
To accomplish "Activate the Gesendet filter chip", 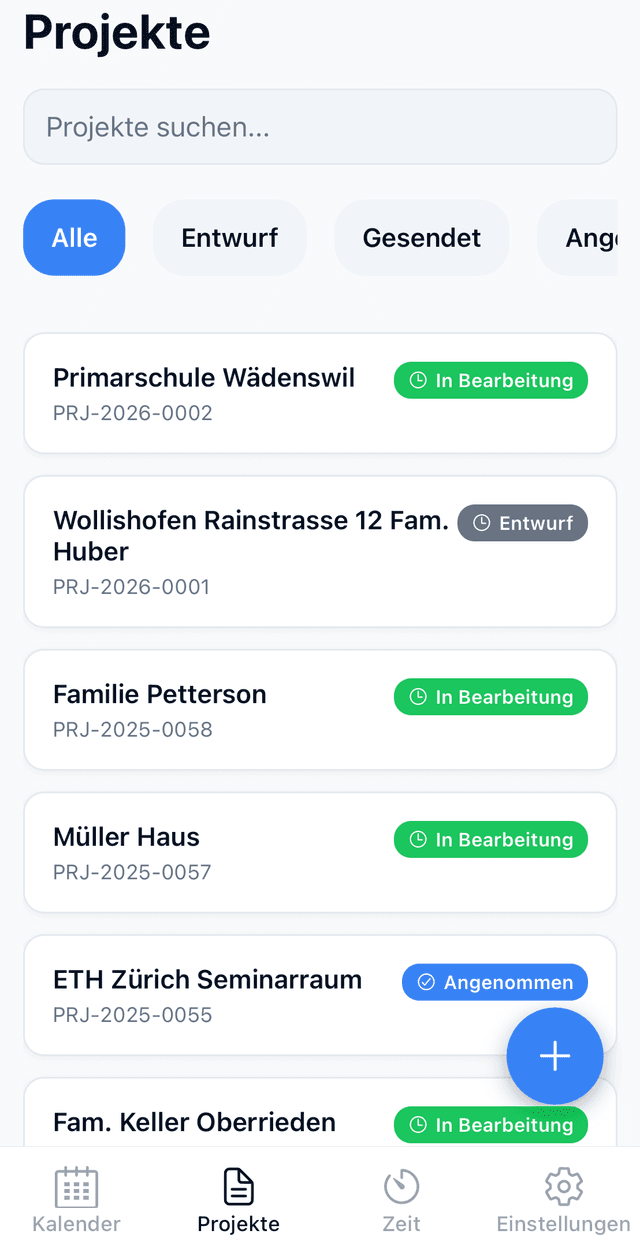I will pyautogui.click(x=421, y=237).
